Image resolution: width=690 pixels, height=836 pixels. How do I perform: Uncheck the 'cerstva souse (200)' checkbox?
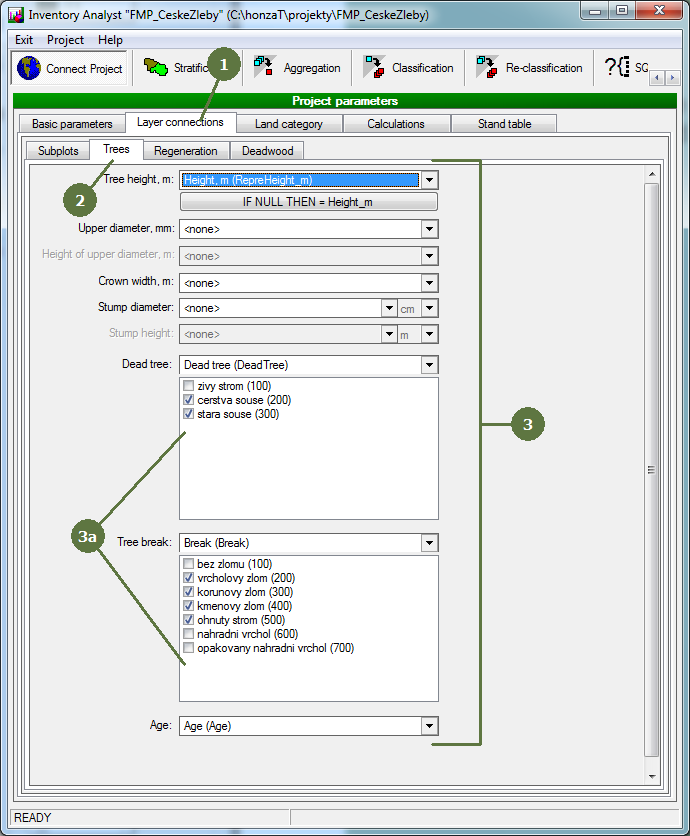[x=189, y=400]
